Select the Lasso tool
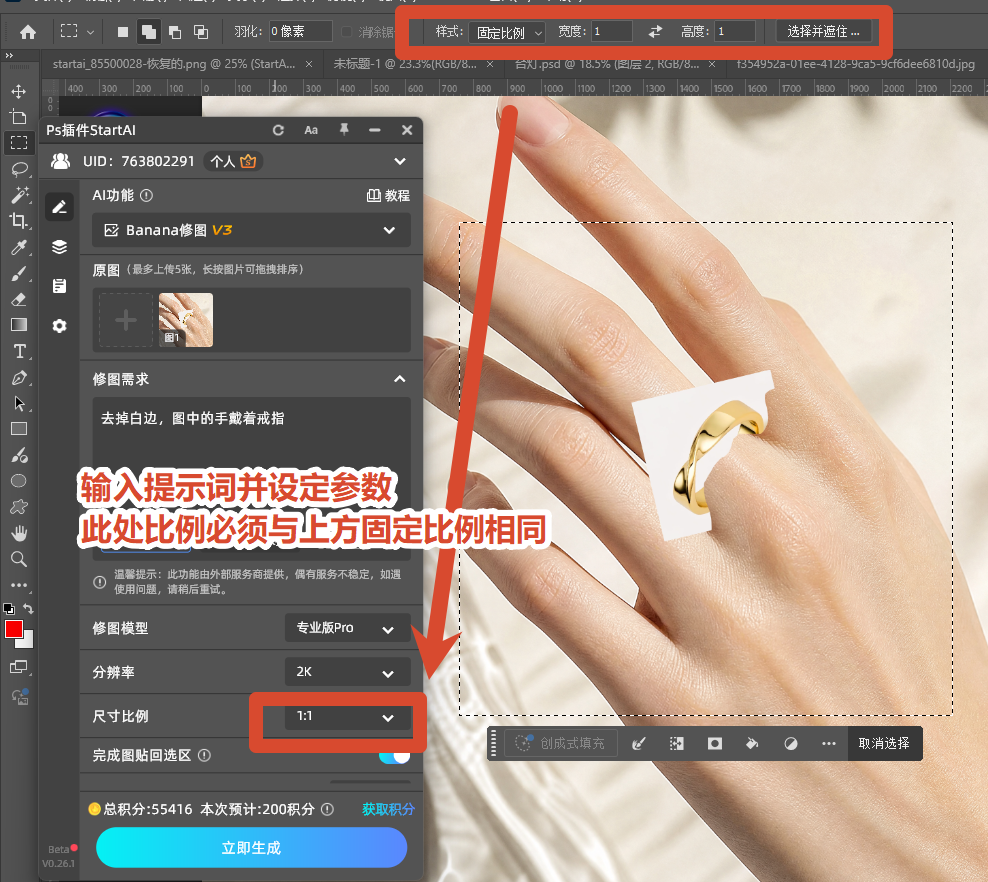 click(x=19, y=169)
